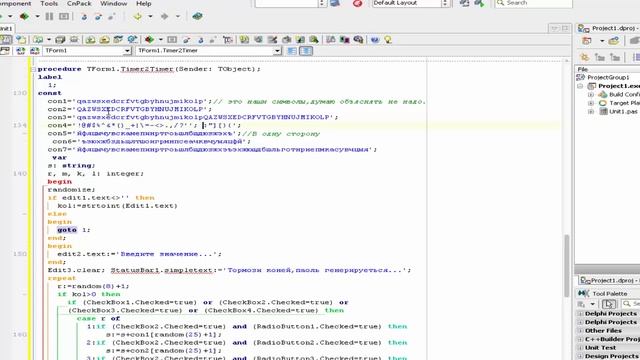This screenshot has height=360, width=640.
Task: Click the code editor vertical scrollbar thumb
Action: [x=567, y=265]
